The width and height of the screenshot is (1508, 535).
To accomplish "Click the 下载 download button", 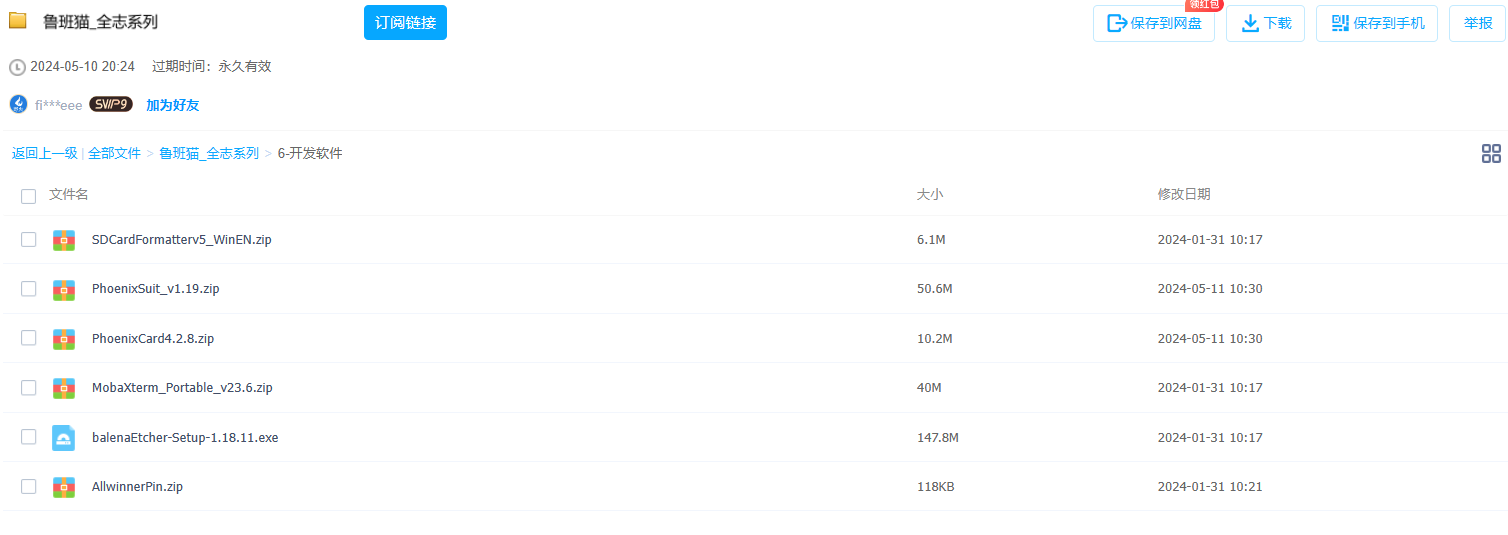I will 1265,23.
